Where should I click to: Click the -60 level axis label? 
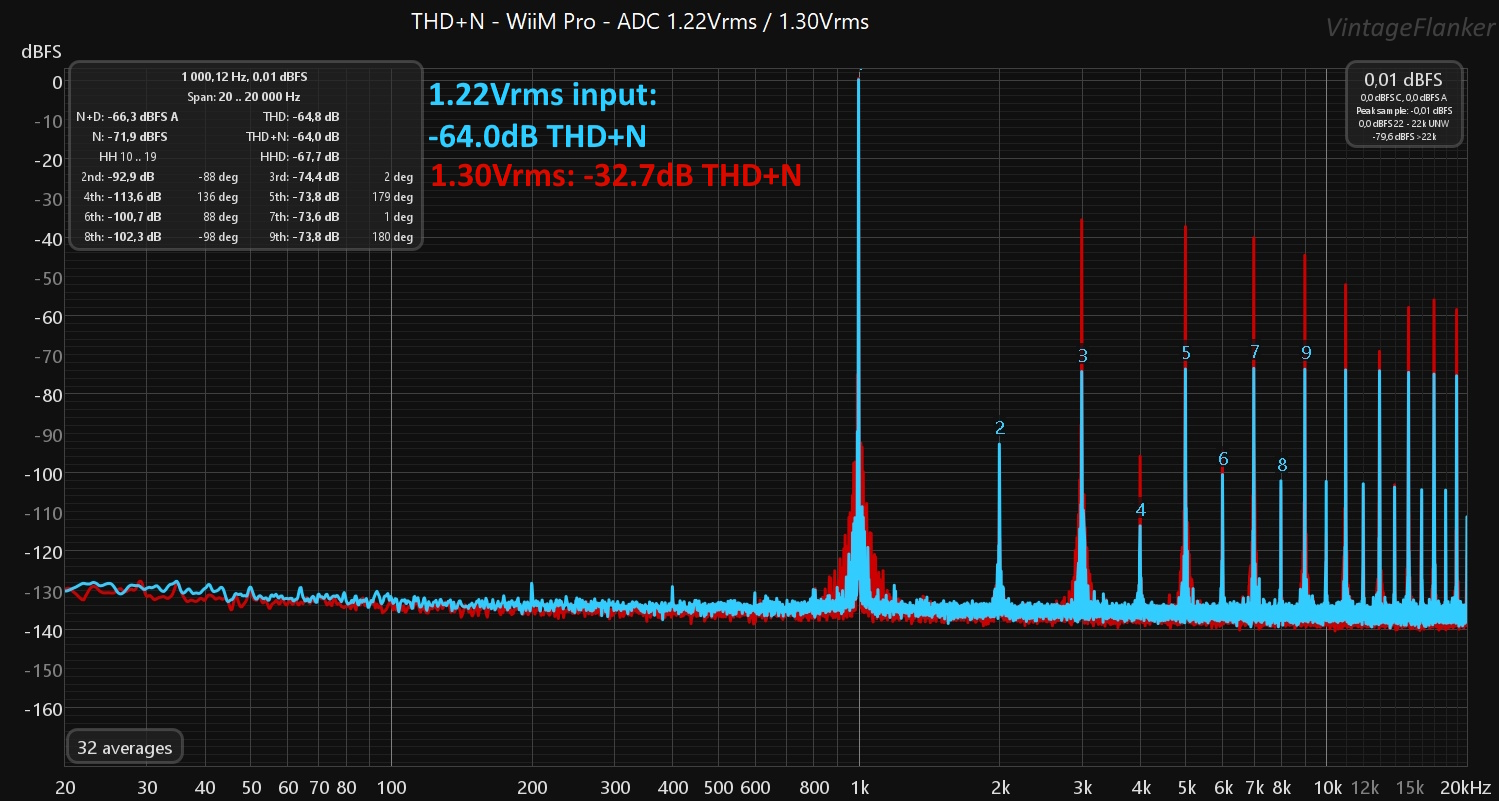(x=47, y=317)
